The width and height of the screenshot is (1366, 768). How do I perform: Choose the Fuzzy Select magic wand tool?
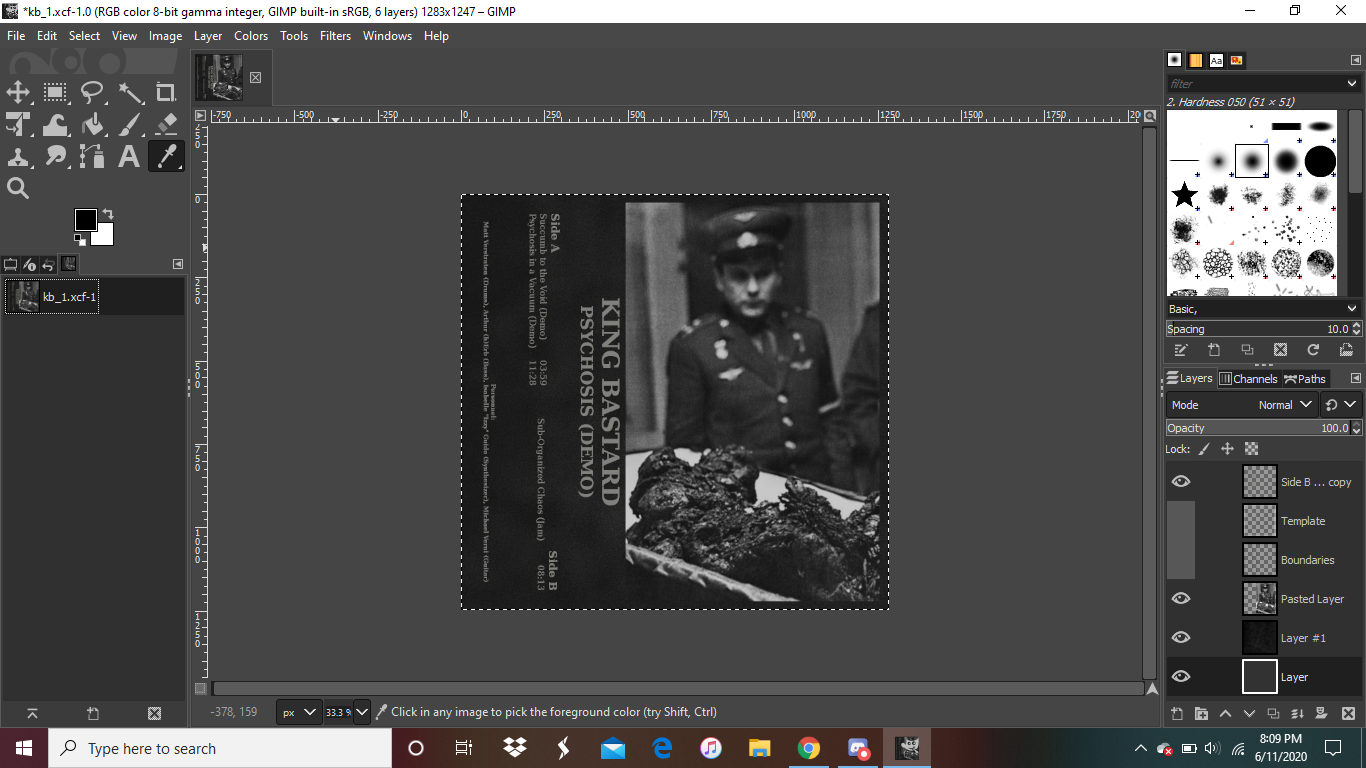point(130,93)
